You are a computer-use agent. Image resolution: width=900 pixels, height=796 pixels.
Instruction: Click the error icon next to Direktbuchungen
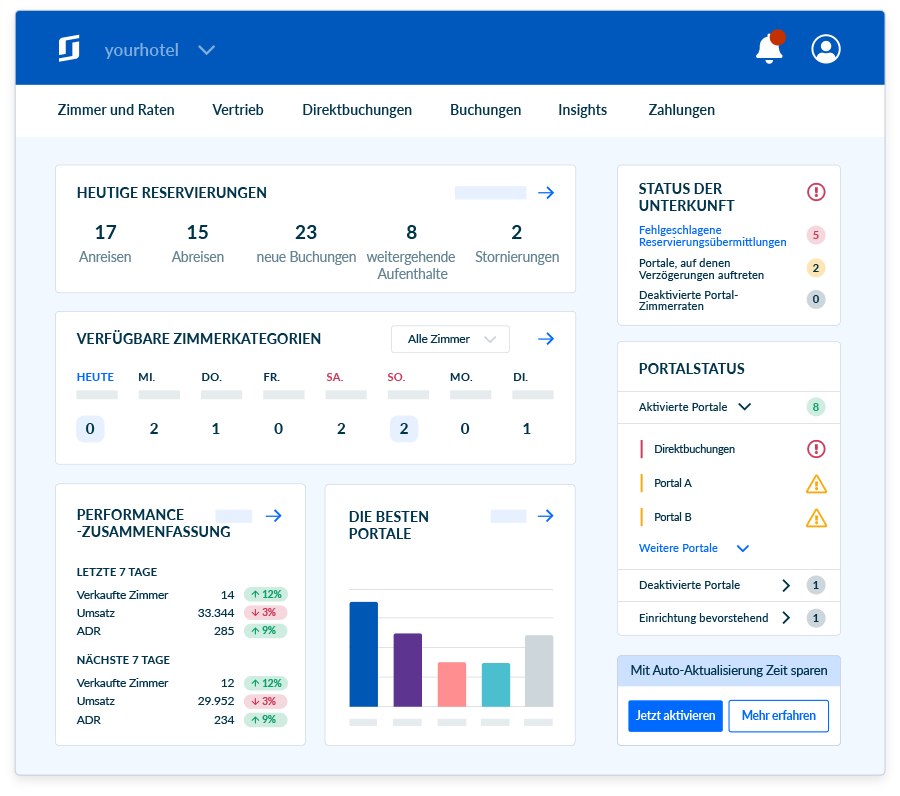pyautogui.click(x=816, y=449)
